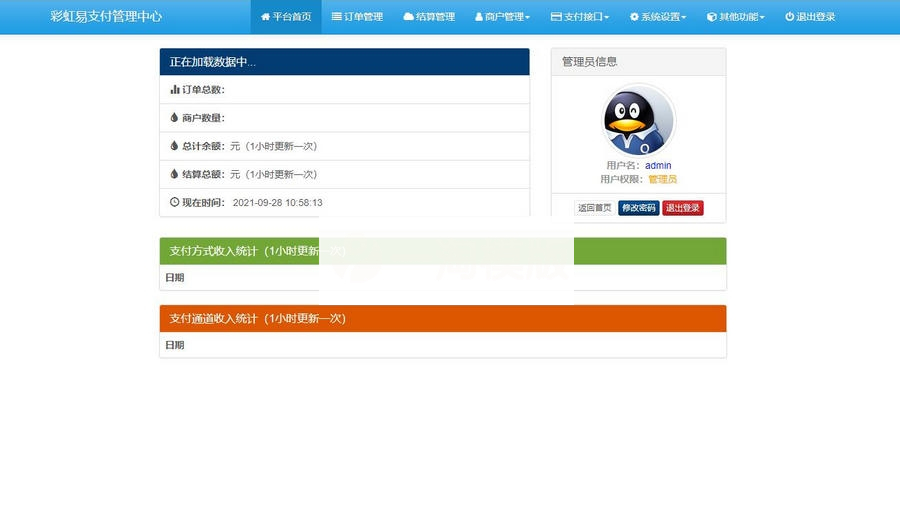This screenshot has height=518, width=900.
Task: Click the droplet icon beside 结算总额
Action: click(175, 174)
